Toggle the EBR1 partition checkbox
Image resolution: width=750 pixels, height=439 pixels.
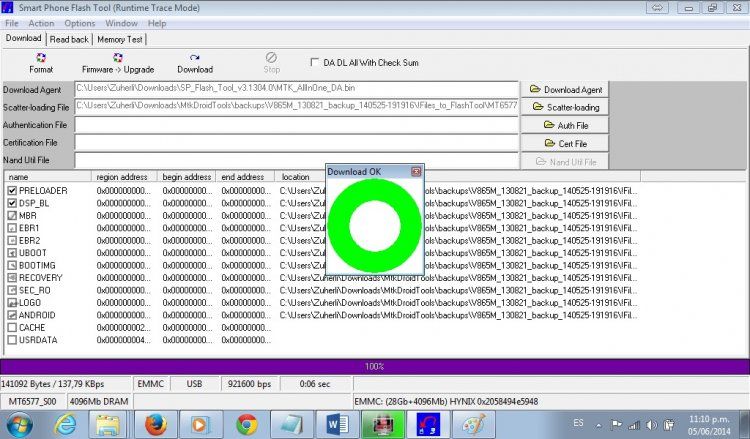point(12,228)
